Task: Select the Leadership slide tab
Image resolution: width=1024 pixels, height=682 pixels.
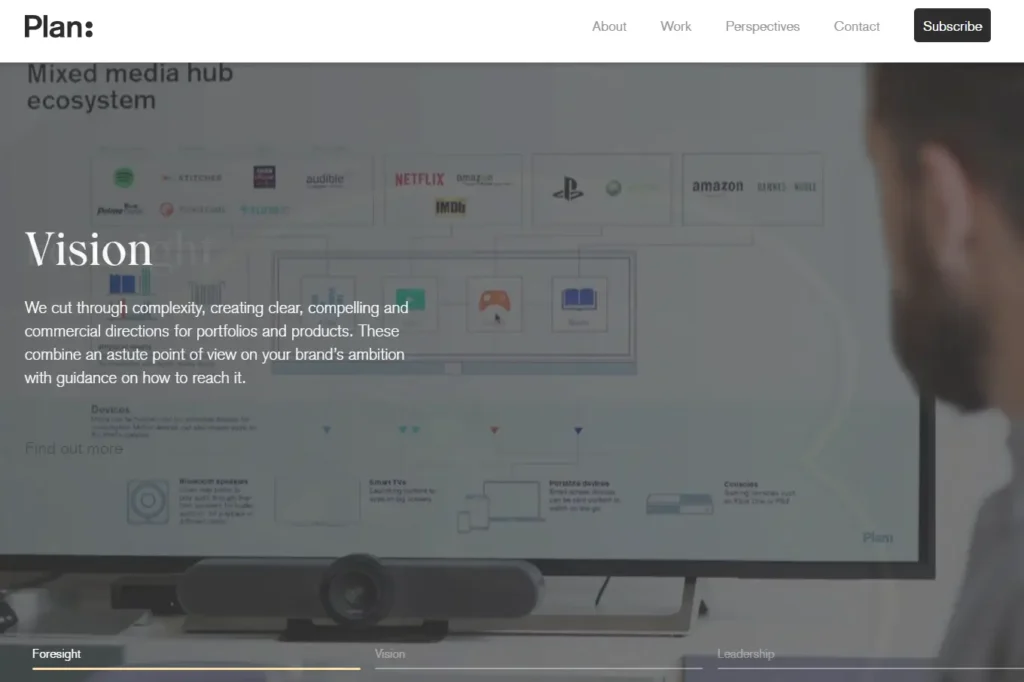Action: pos(745,654)
